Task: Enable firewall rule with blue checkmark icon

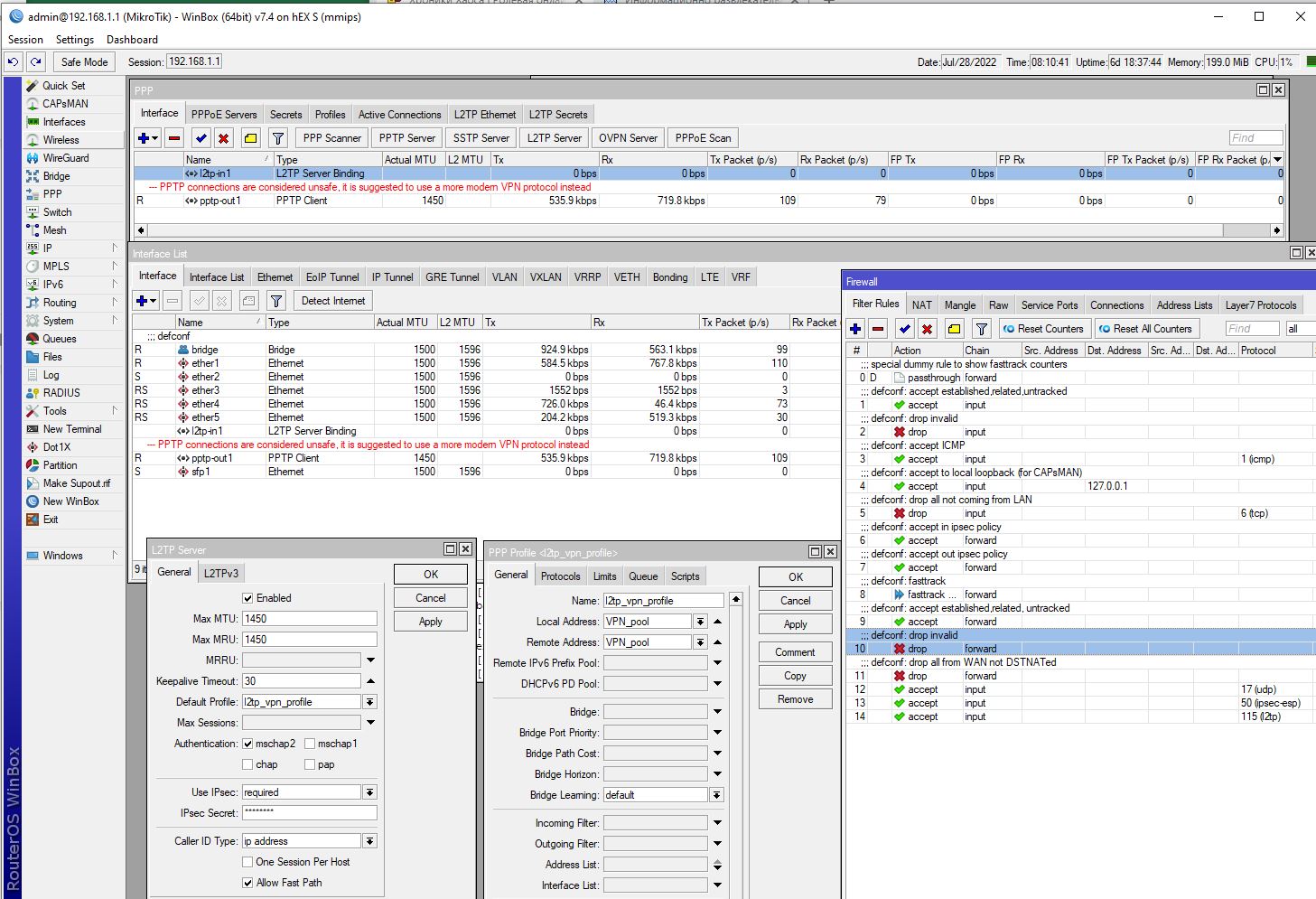Action: tap(904, 329)
